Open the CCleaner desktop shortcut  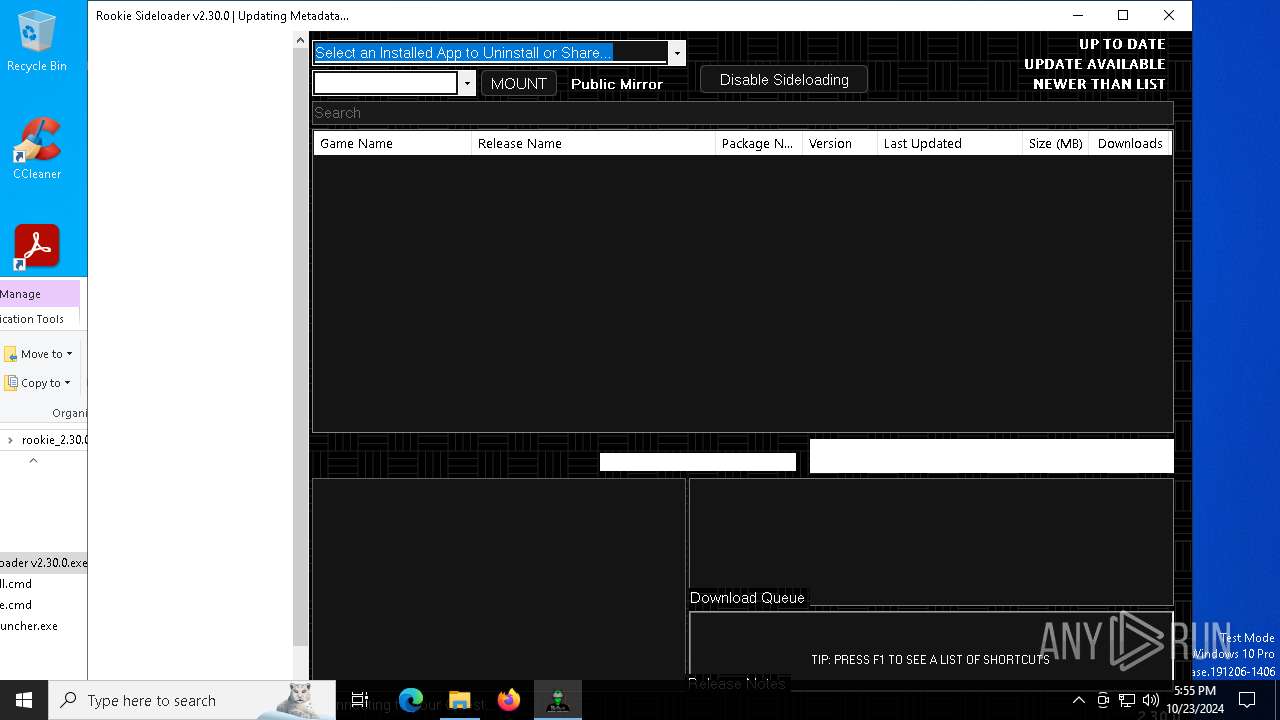pos(37,149)
